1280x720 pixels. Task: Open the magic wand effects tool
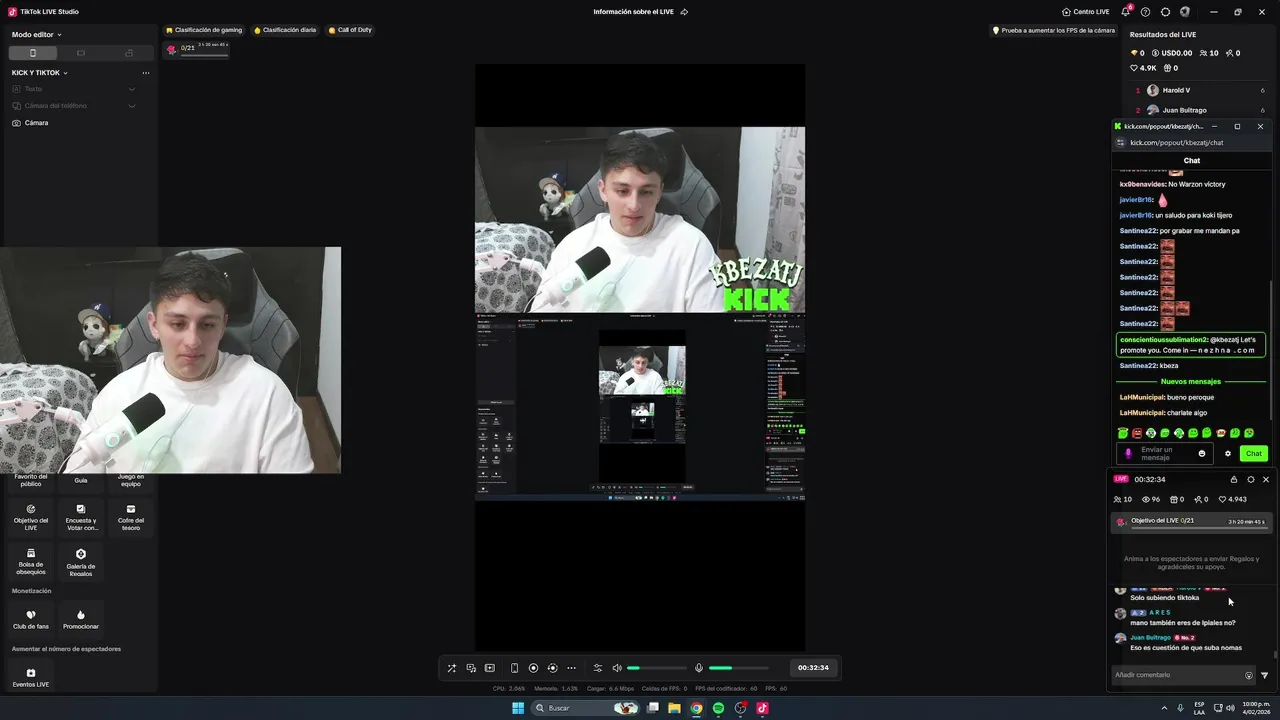[x=451, y=668]
